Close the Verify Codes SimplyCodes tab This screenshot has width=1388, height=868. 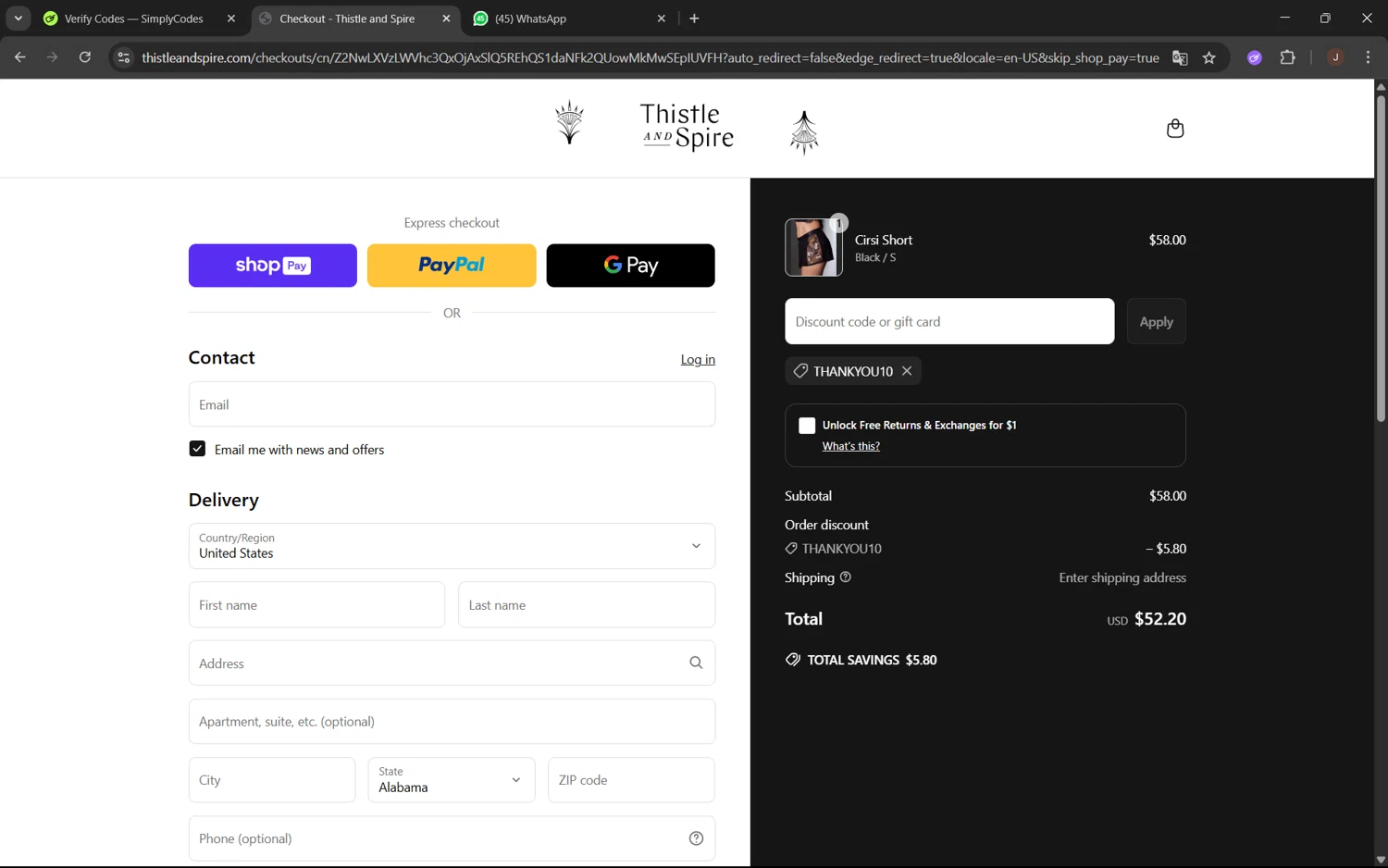point(231,19)
